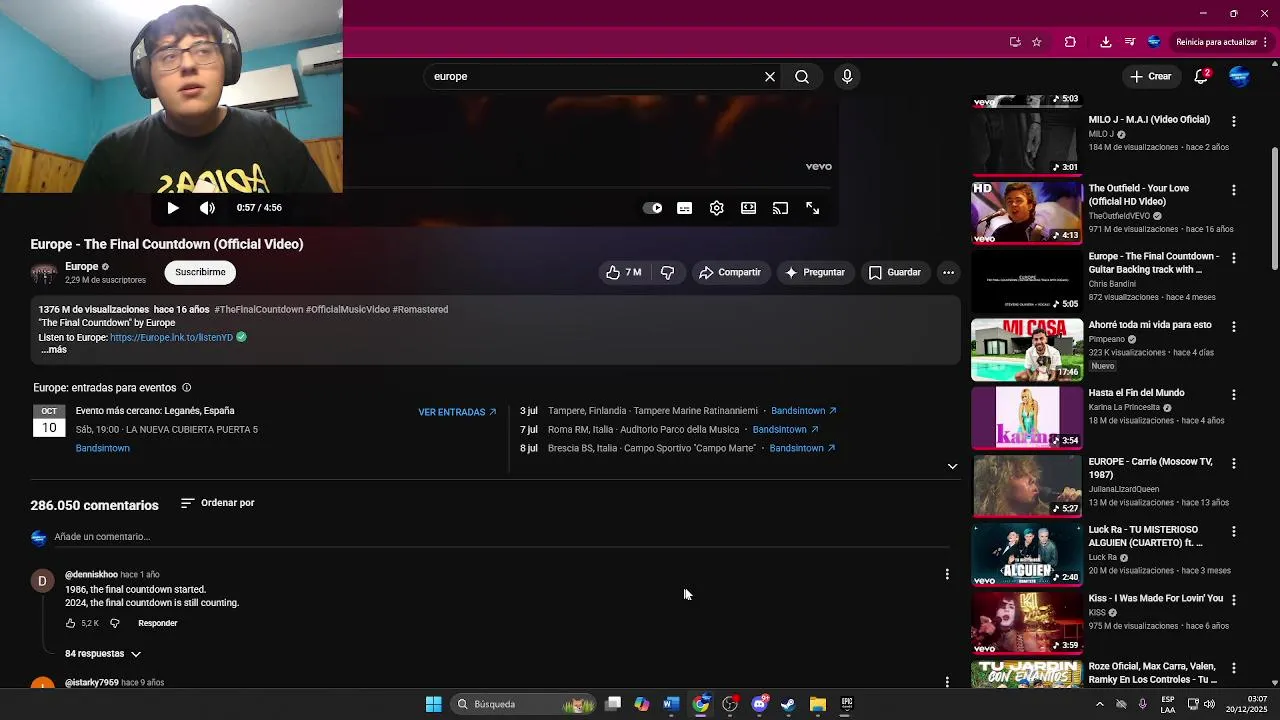The height and width of the screenshot is (720, 1280).
Task: Open YouTube account avatar menu
Action: 1239,76
